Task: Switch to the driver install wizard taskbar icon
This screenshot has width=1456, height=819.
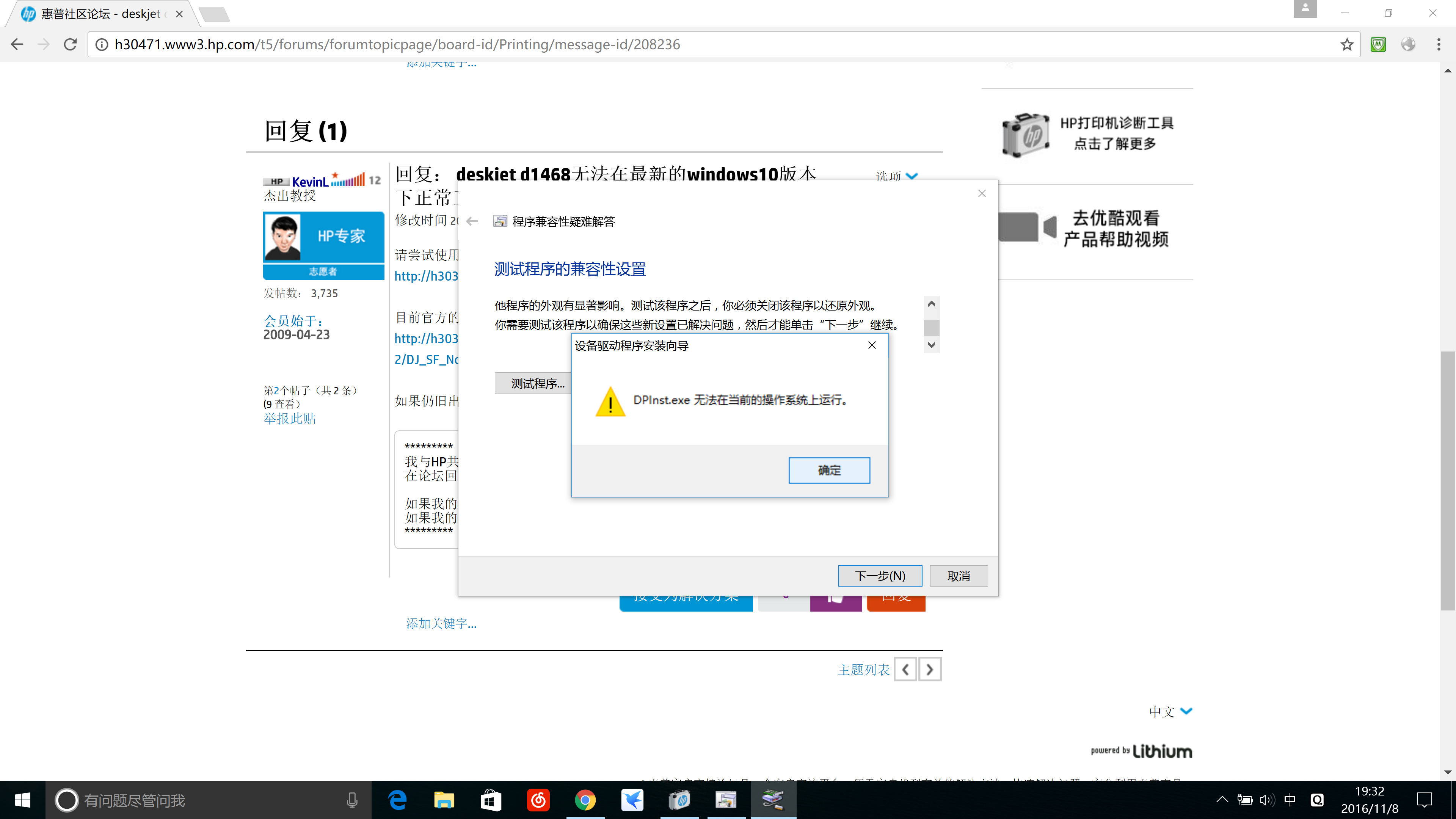Action: point(773,800)
